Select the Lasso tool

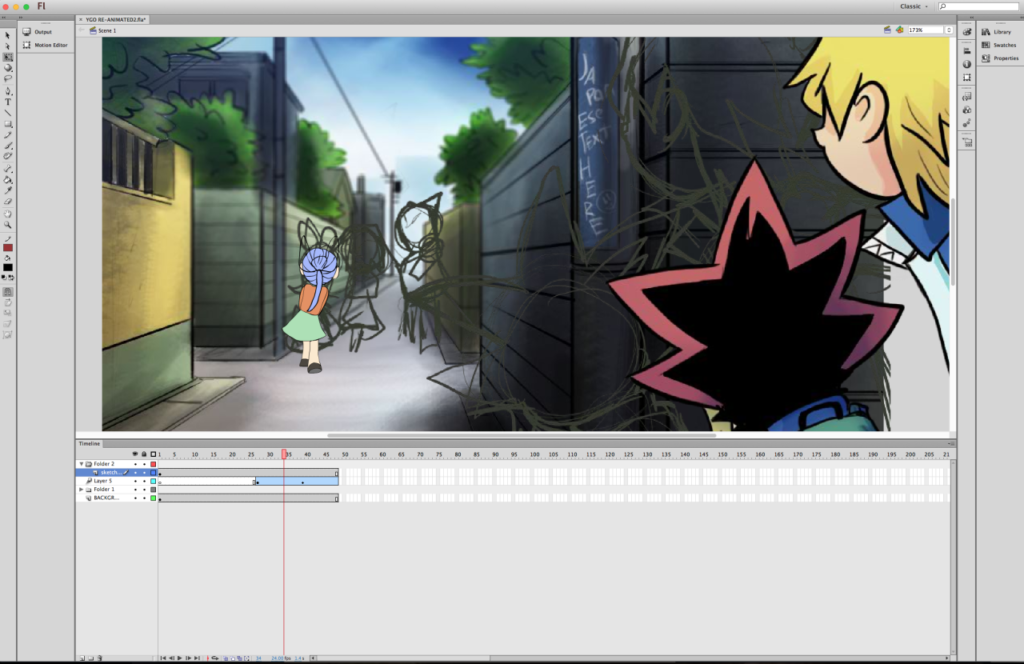(x=8, y=78)
